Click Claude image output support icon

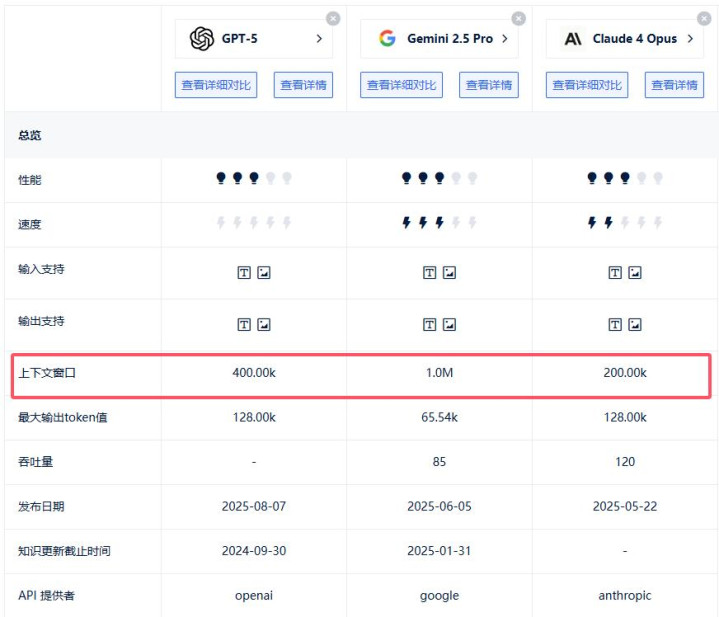[x=635, y=325]
